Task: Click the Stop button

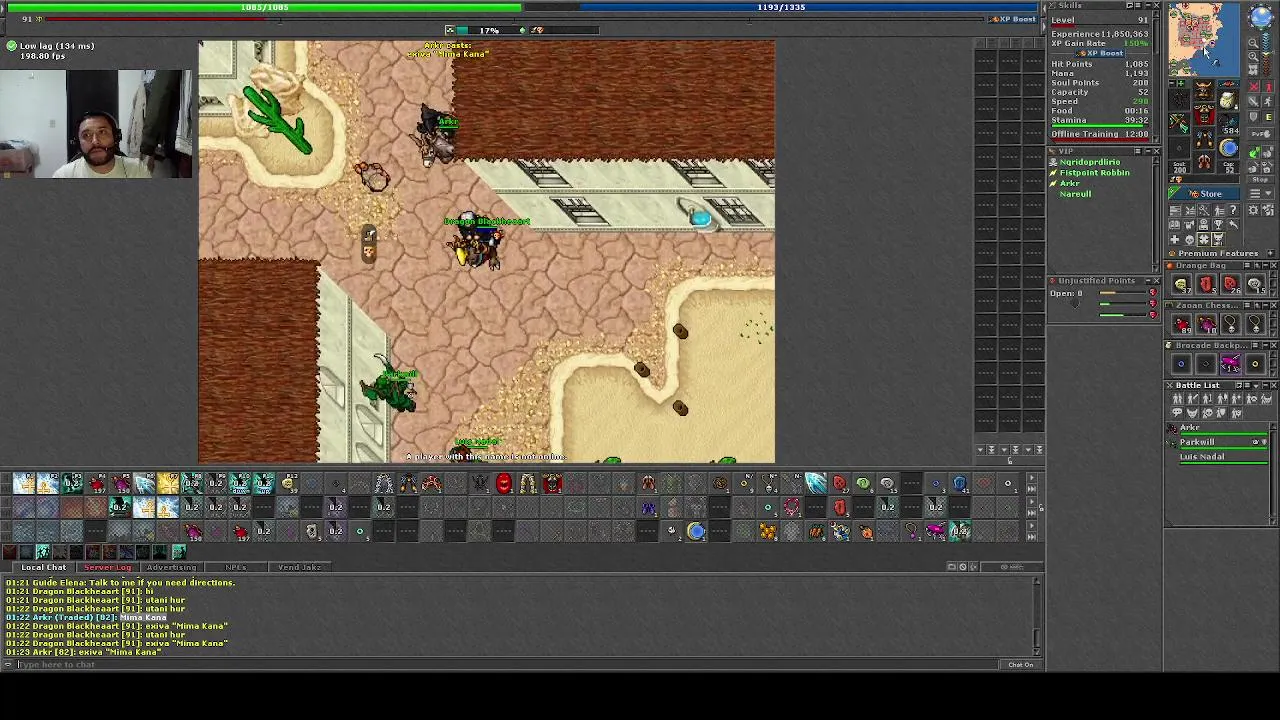Action: tap(1261, 179)
